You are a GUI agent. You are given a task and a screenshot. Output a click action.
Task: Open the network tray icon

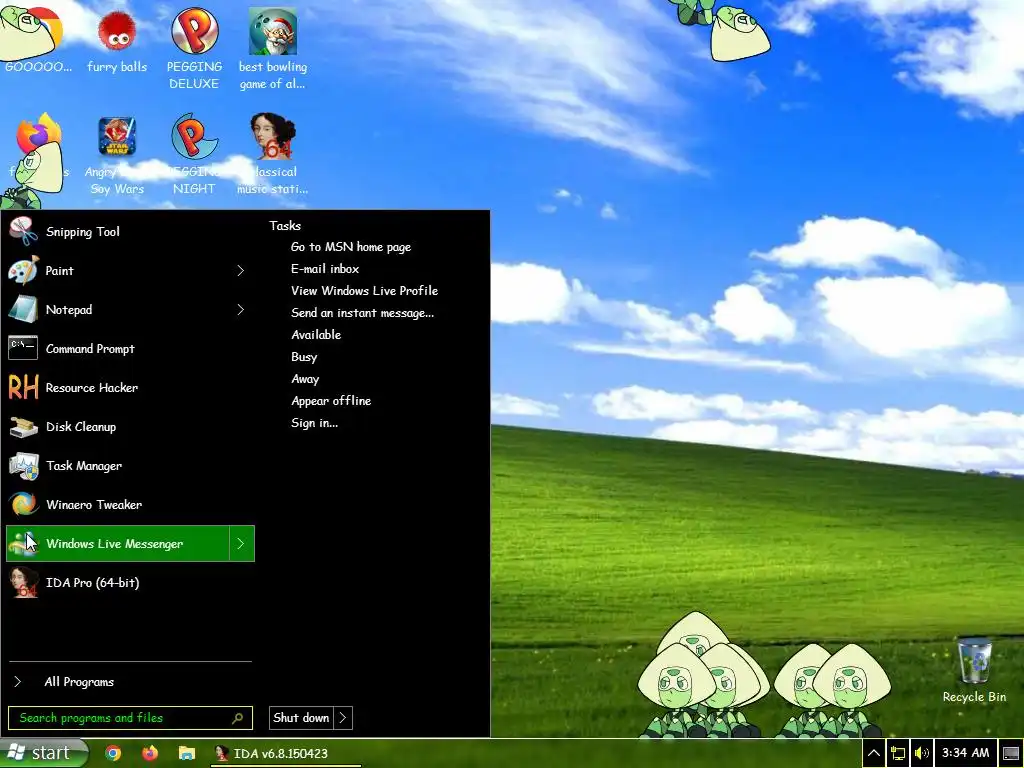pyautogui.click(x=897, y=754)
